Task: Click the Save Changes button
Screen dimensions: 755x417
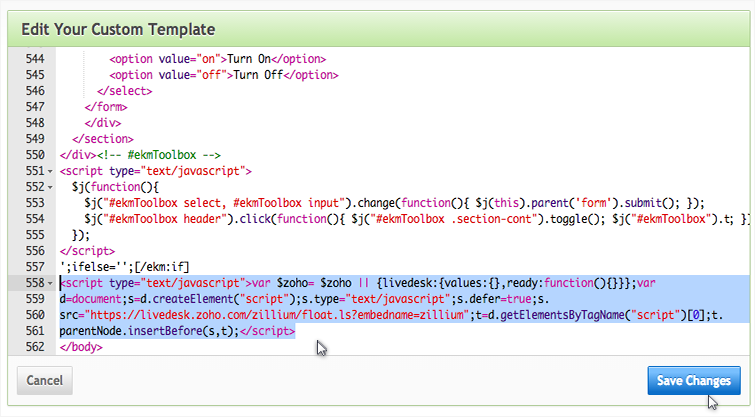Action: tap(694, 380)
